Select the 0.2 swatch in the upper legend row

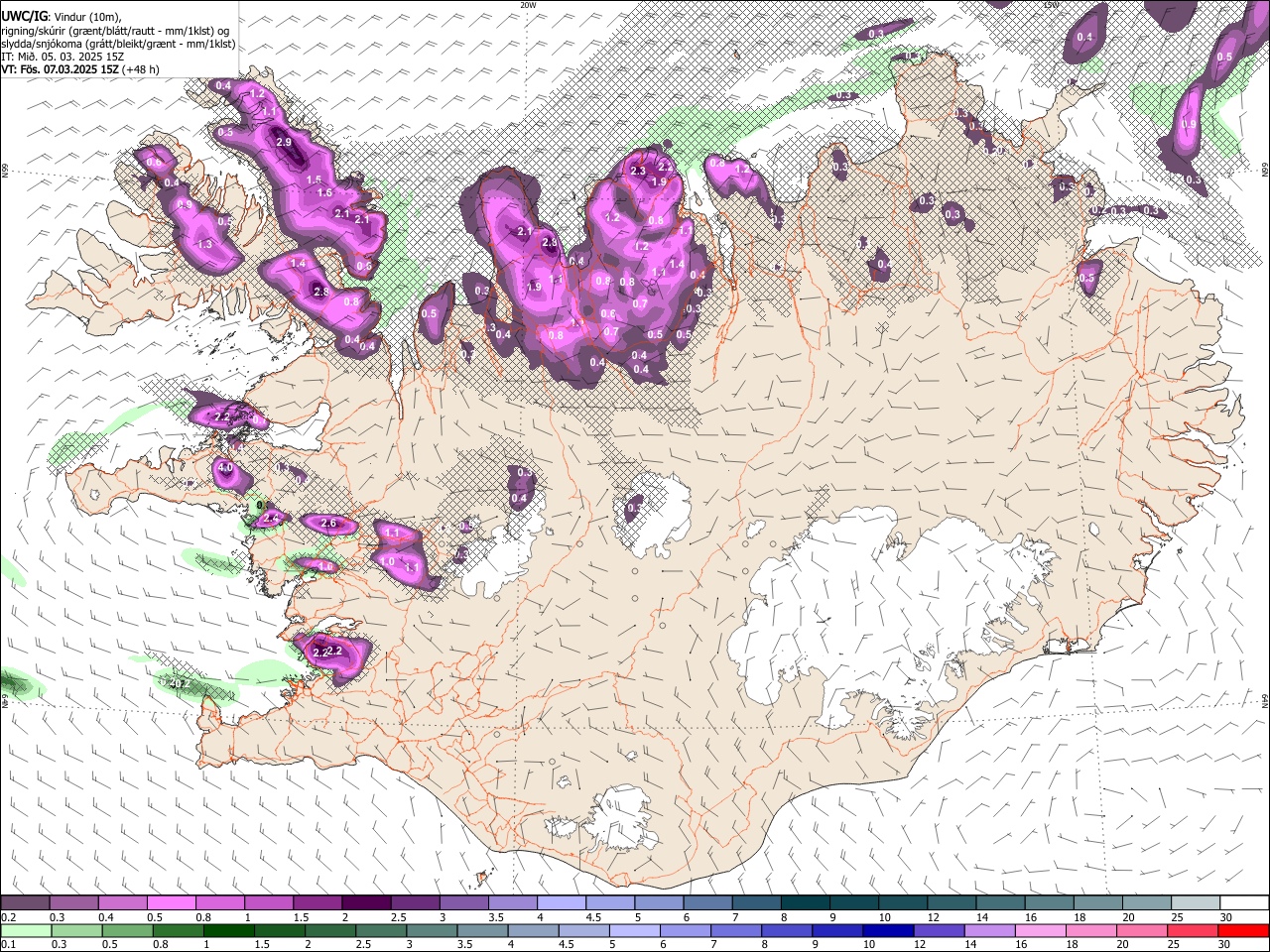coord(25,902)
